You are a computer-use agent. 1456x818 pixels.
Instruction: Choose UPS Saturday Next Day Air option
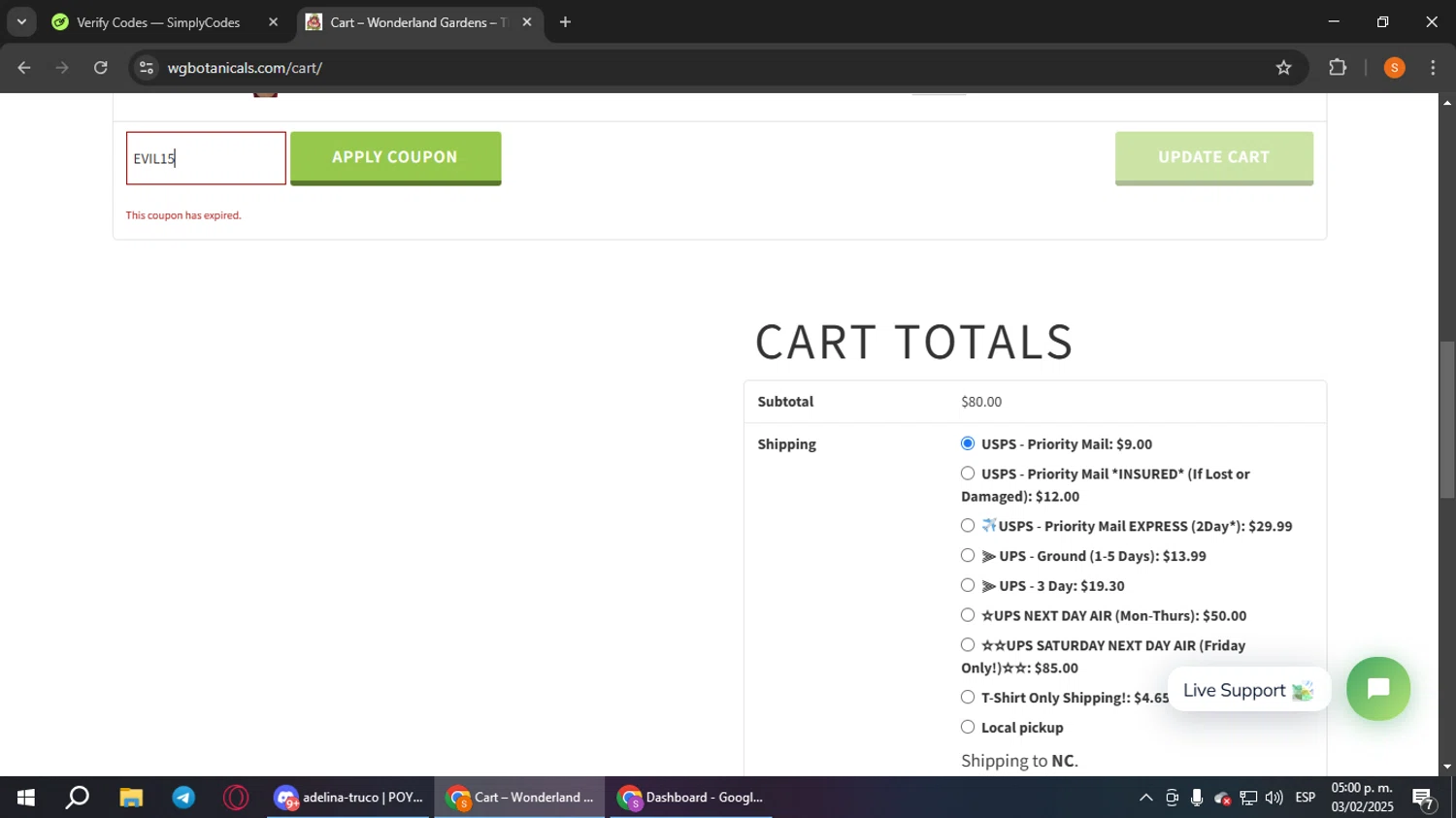pyautogui.click(x=968, y=645)
